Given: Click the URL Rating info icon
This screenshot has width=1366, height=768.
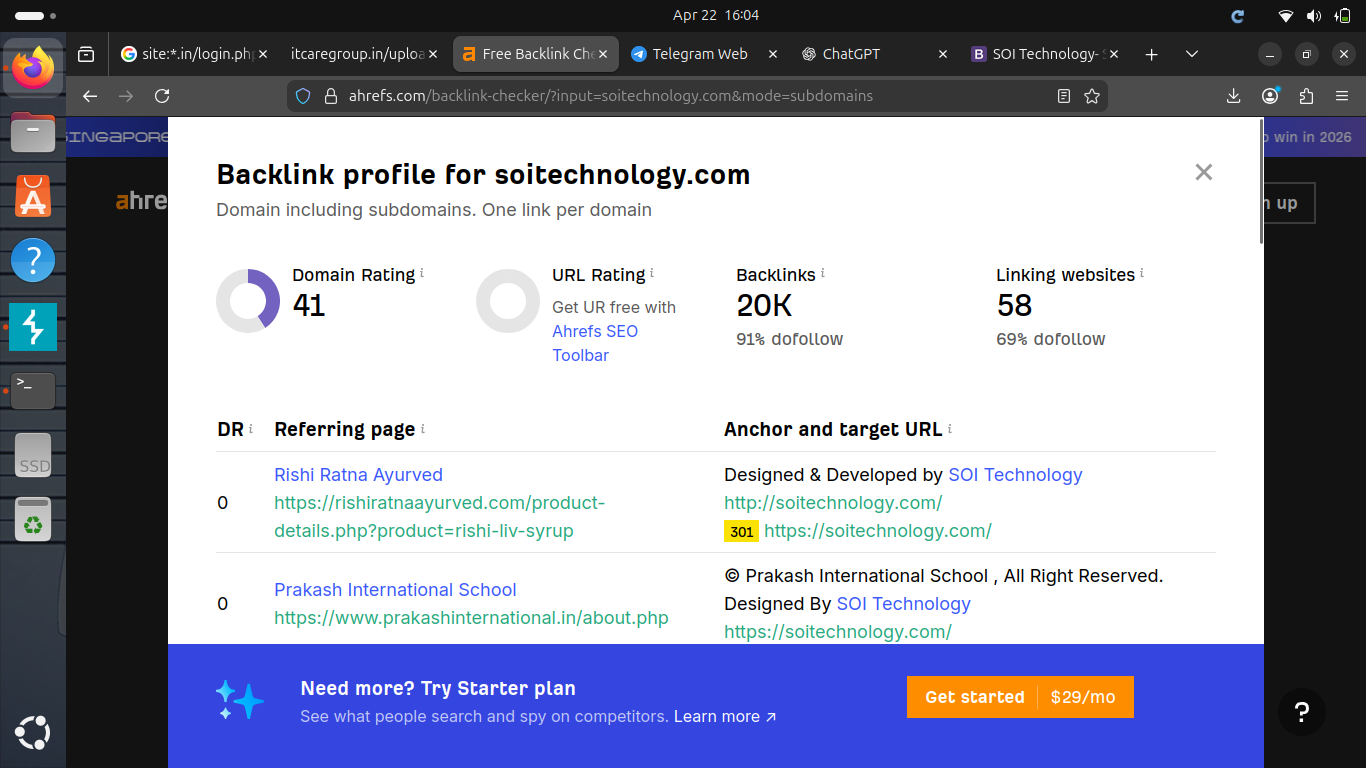Looking at the screenshot, I should [652, 272].
